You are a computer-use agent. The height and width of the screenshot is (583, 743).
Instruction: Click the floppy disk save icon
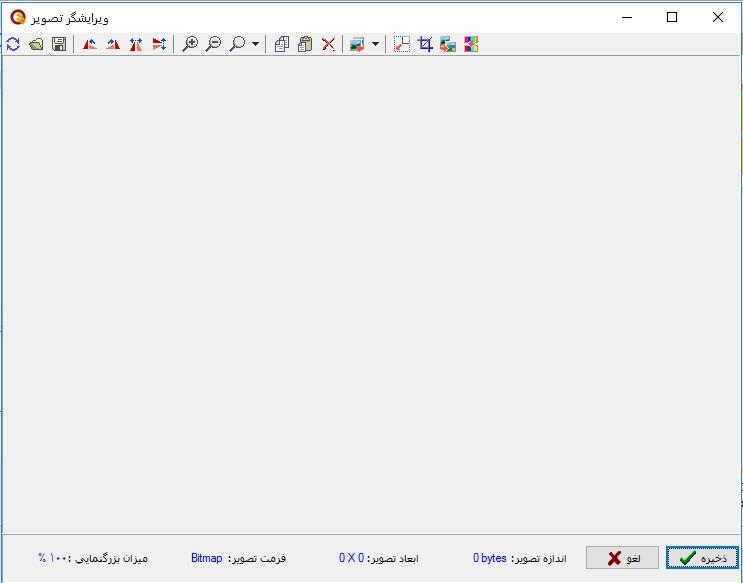coord(59,44)
